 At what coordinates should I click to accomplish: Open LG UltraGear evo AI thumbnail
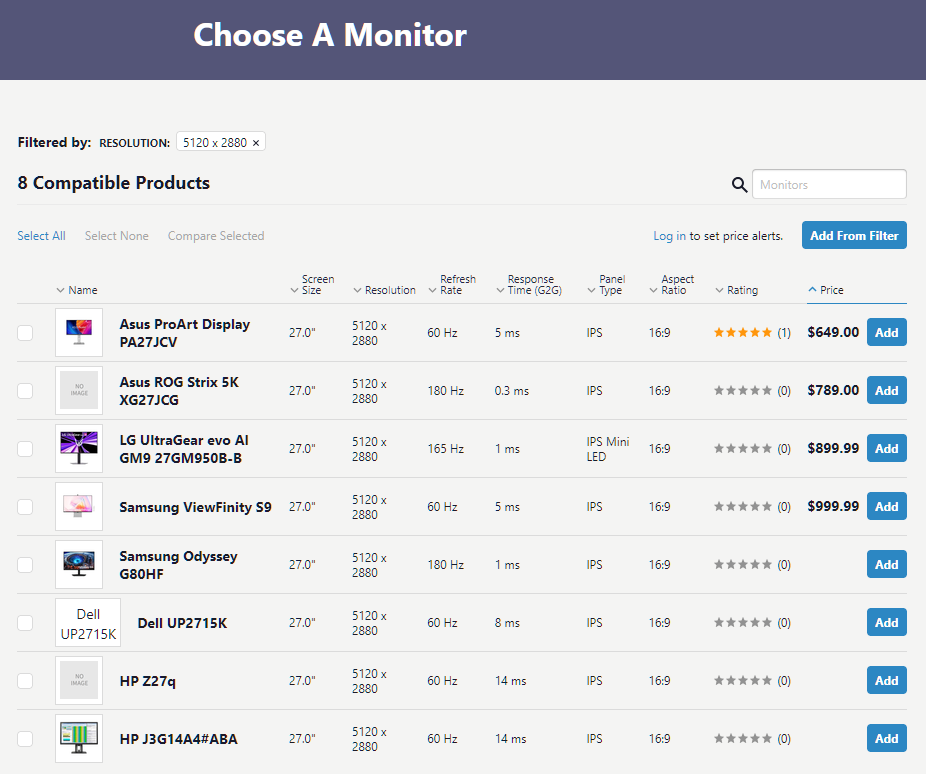pyautogui.click(x=79, y=448)
